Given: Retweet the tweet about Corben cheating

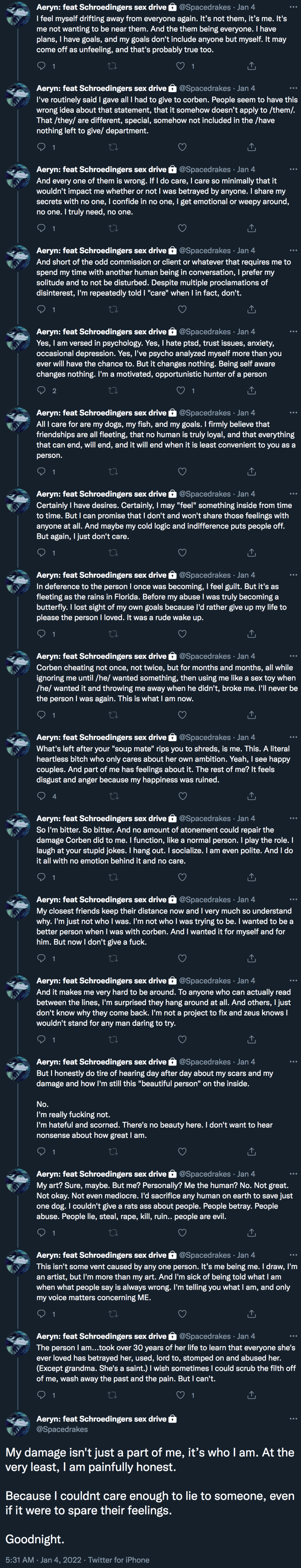Looking at the screenshot, I should (x=113, y=715).
